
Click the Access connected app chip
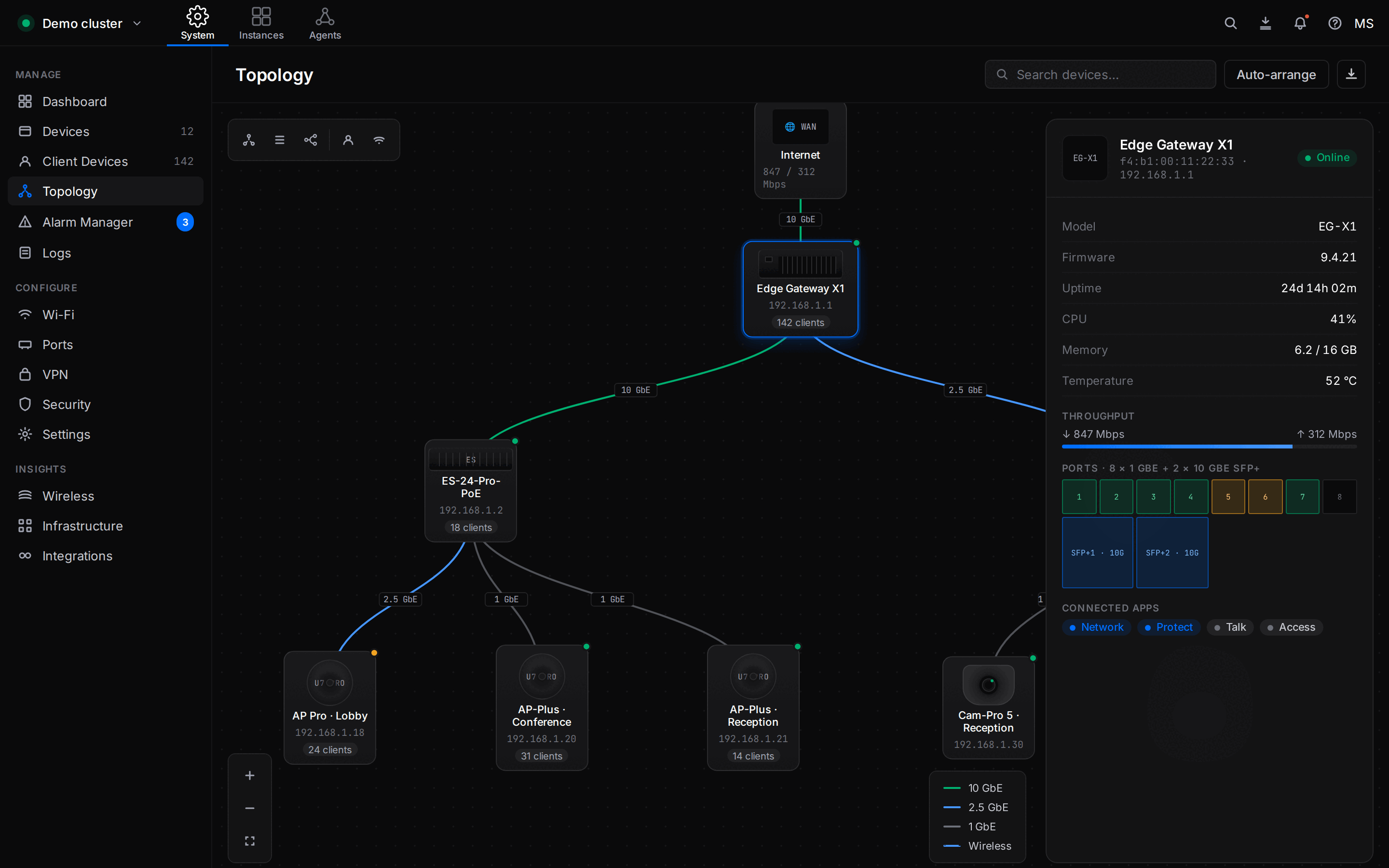tap(1291, 627)
